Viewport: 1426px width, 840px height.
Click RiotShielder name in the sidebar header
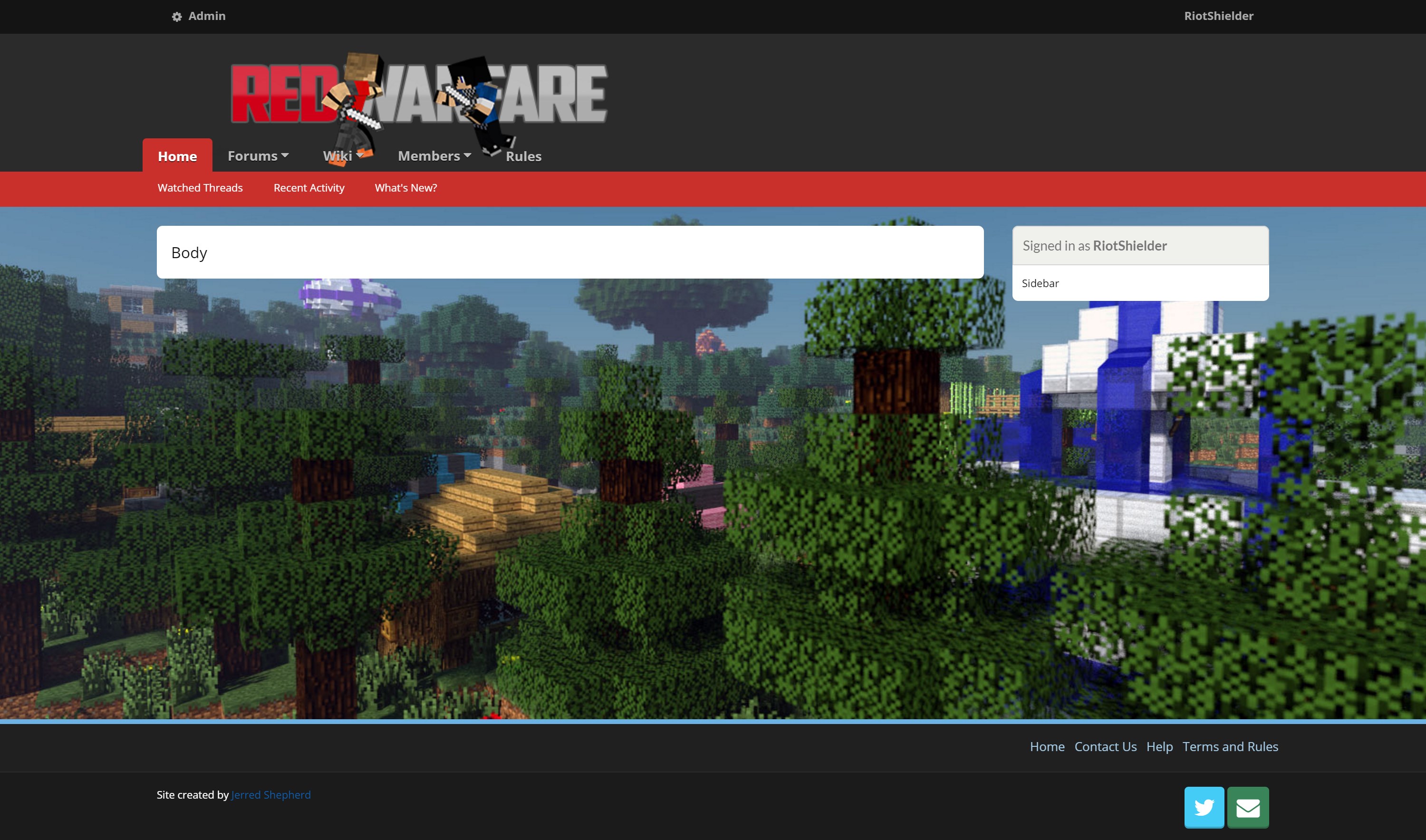click(x=1129, y=246)
